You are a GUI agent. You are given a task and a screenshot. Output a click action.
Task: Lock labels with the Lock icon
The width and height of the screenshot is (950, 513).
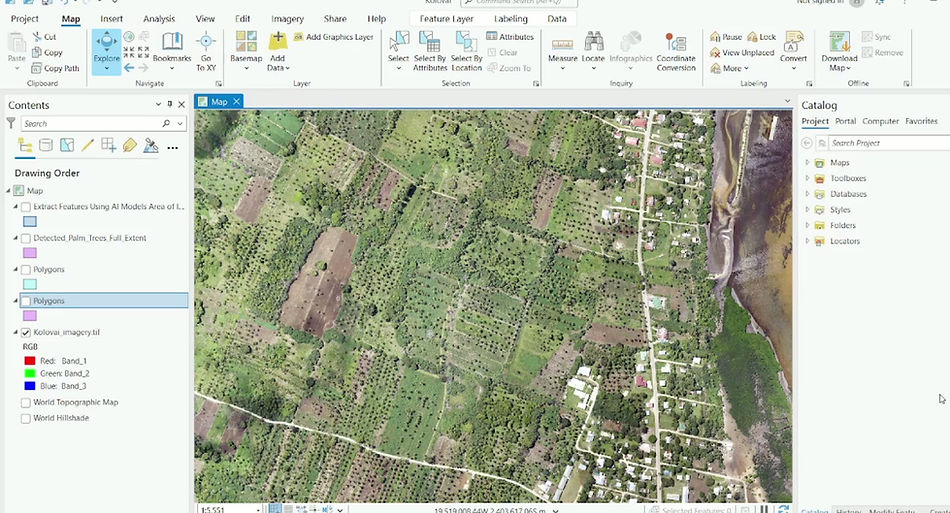[x=752, y=37]
